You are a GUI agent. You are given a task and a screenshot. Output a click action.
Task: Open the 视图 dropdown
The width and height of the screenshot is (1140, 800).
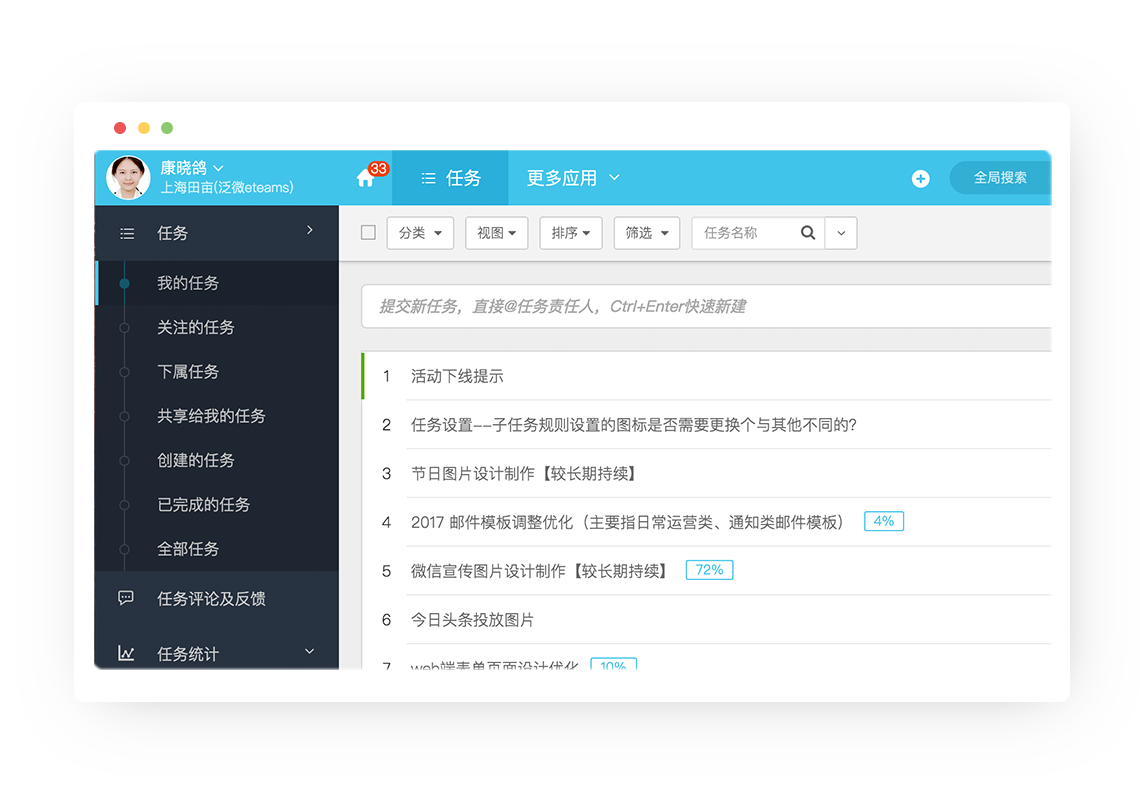[x=497, y=233]
